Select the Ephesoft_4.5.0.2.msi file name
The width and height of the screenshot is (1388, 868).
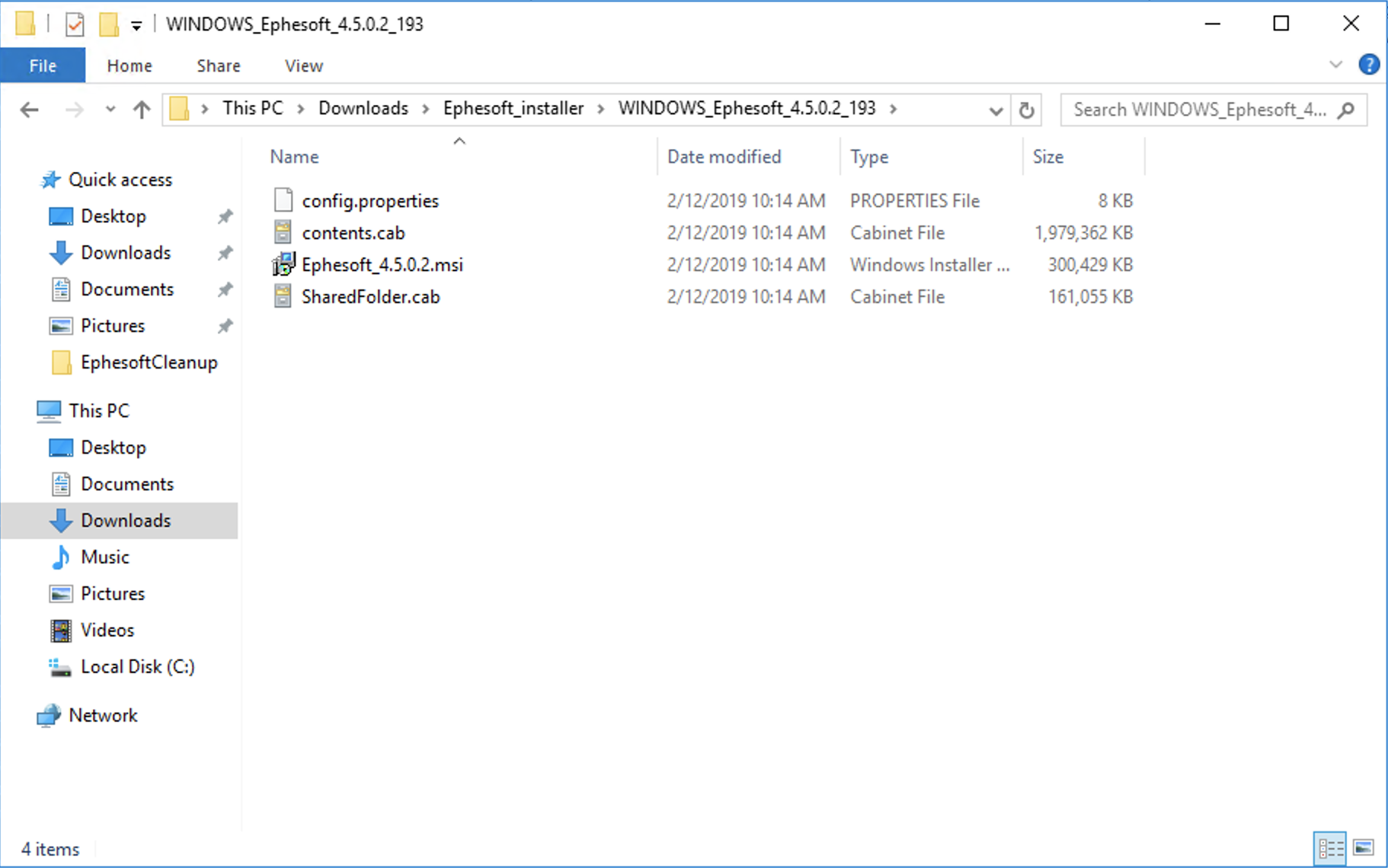[x=382, y=264]
